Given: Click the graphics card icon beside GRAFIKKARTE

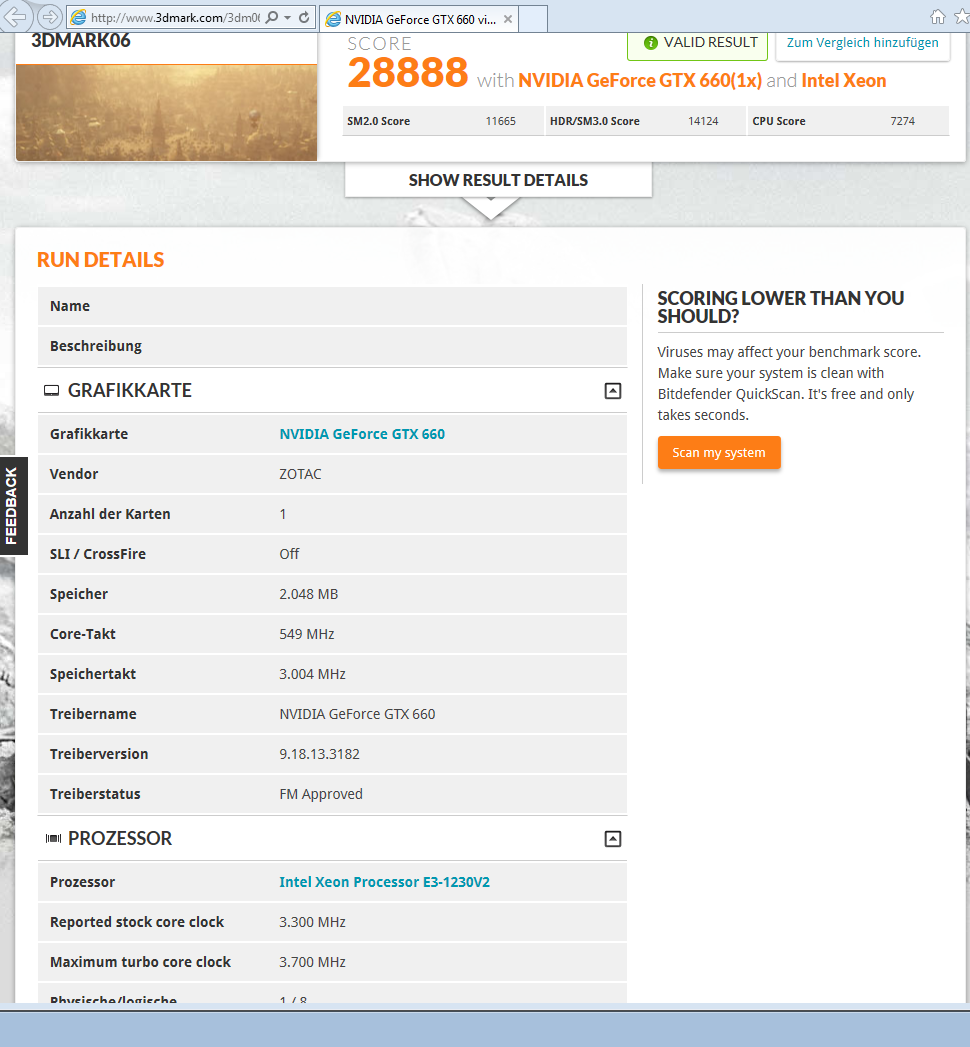Looking at the screenshot, I should 51,391.
